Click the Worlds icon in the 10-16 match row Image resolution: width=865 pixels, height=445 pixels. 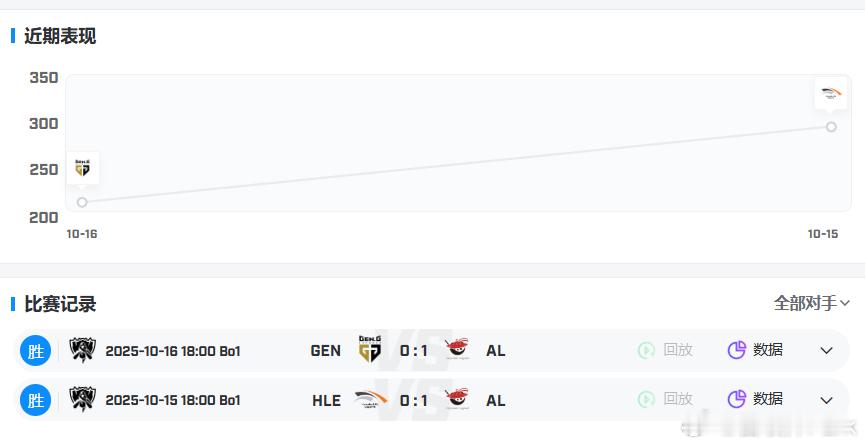point(81,350)
